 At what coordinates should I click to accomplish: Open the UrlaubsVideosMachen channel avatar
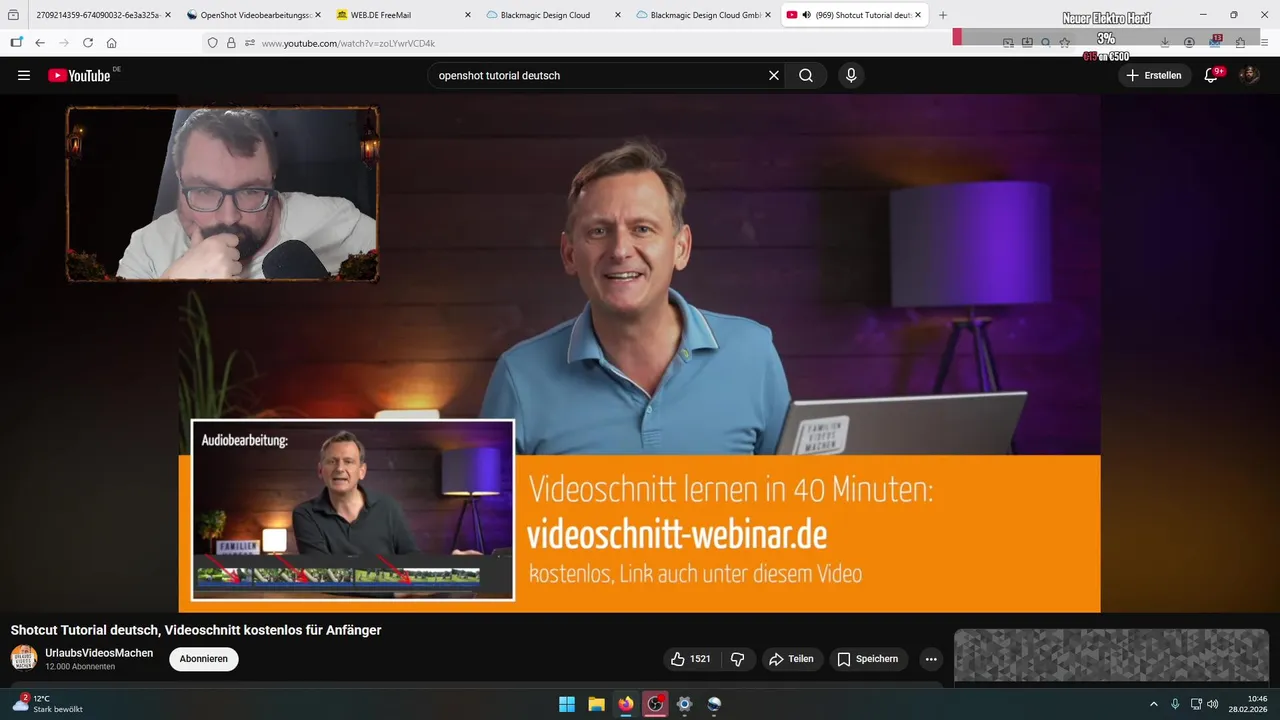[24, 658]
